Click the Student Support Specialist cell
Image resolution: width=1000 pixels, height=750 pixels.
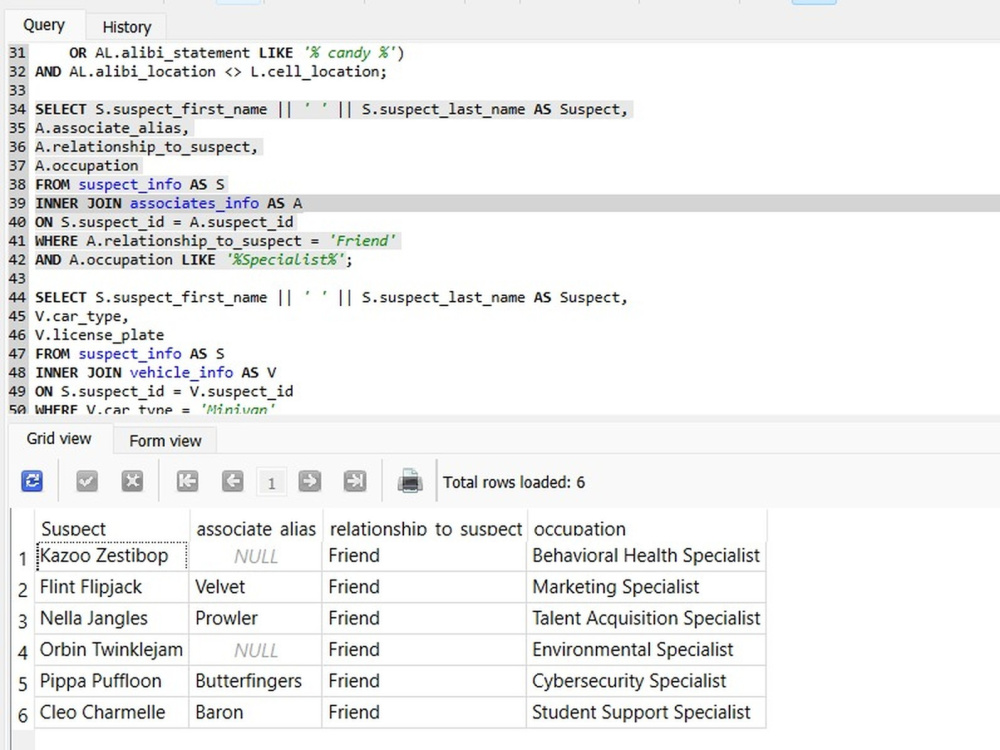[646, 712]
